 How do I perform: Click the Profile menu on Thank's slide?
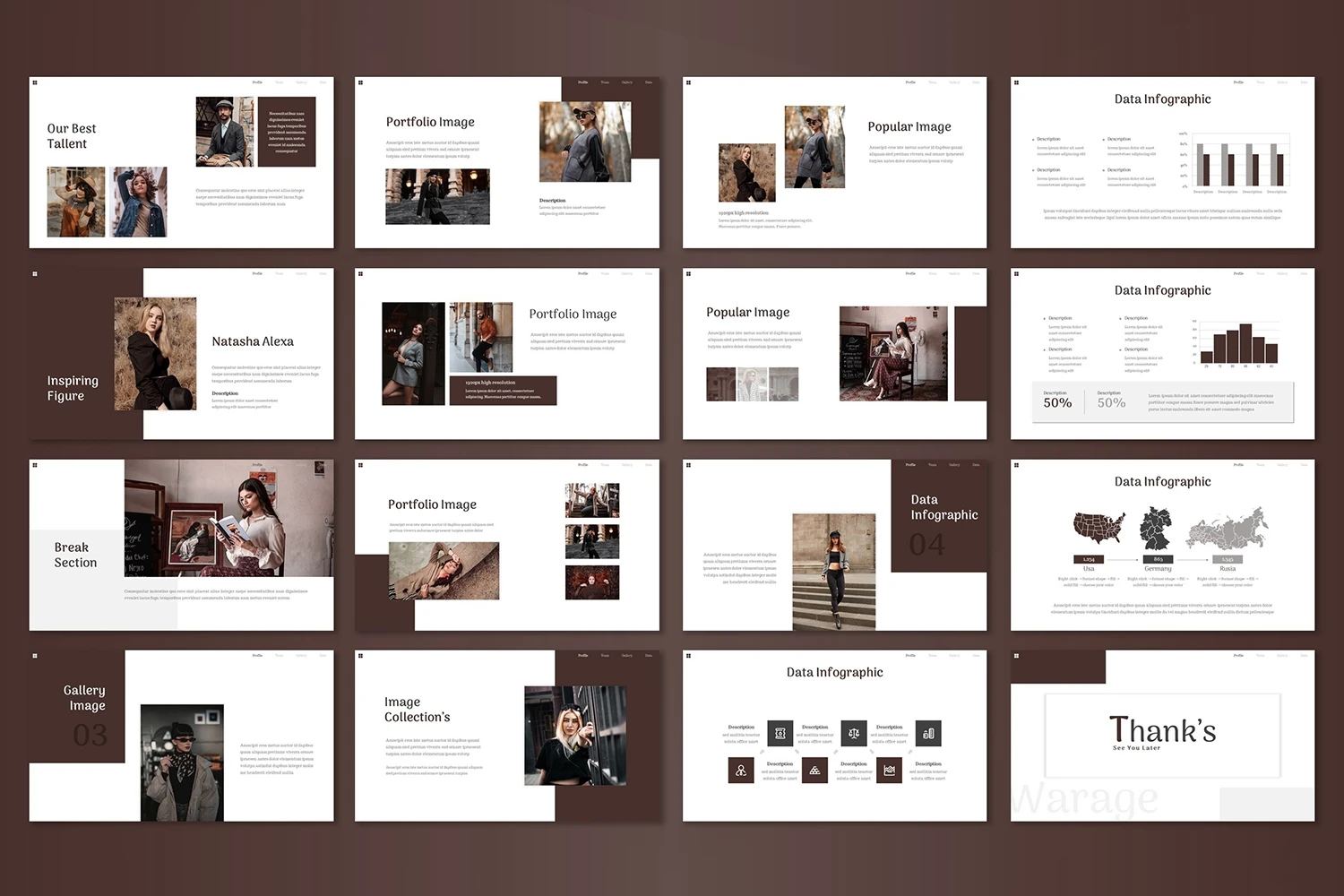[x=1238, y=655]
